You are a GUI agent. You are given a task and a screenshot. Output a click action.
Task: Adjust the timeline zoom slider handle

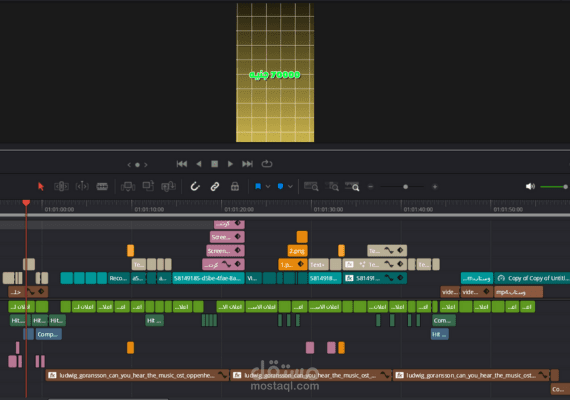tap(405, 187)
